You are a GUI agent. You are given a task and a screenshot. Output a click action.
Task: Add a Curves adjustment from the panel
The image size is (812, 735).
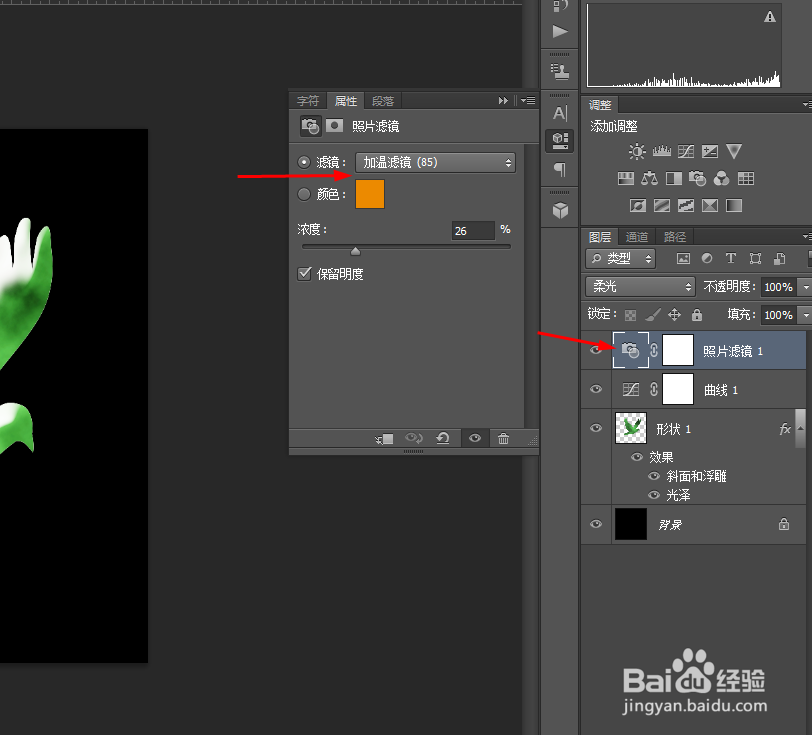pos(686,151)
